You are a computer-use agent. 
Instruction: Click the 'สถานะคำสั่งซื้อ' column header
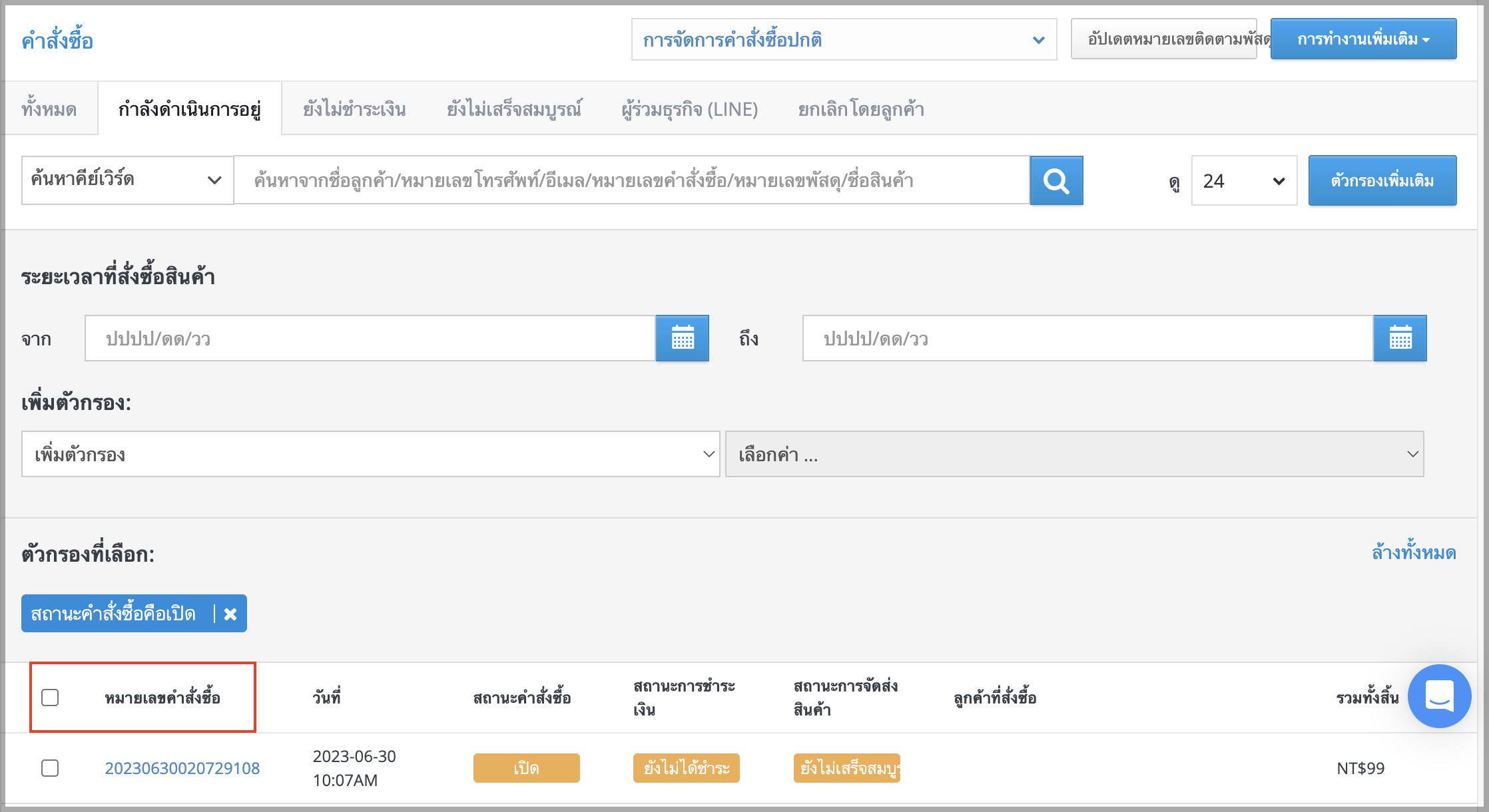pos(522,698)
